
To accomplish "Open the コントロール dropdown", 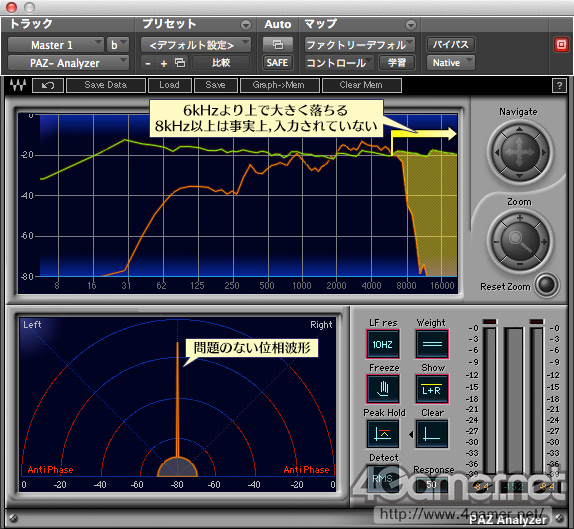I will point(339,63).
